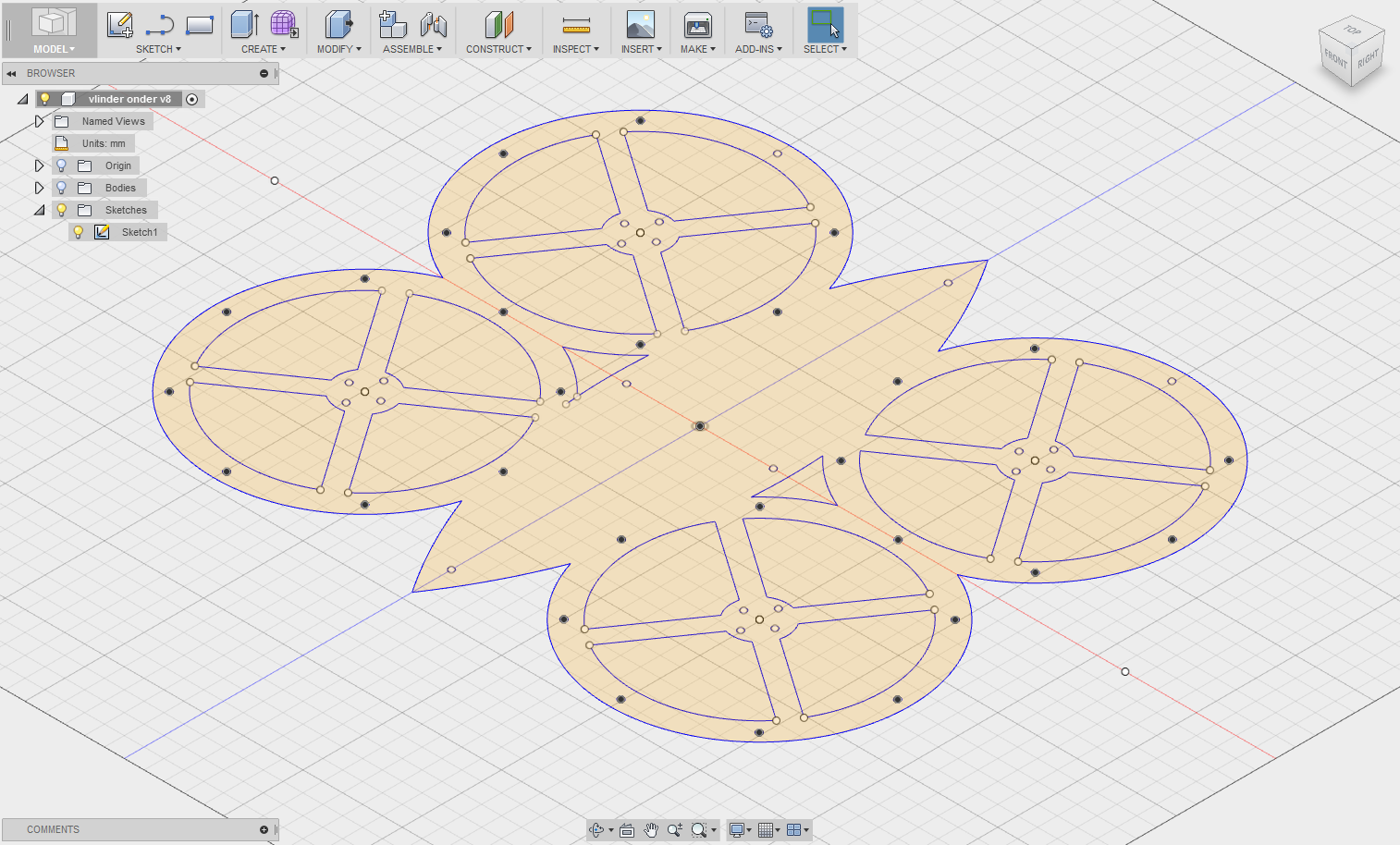The width and height of the screenshot is (1400, 845).
Task: Select the Zoom magnifier tool
Action: 675,830
